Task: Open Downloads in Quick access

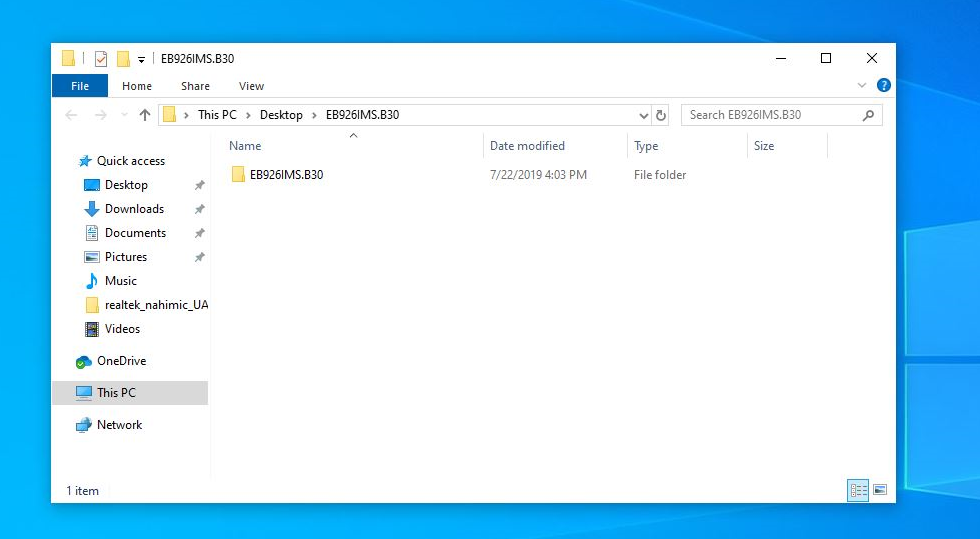Action: [134, 209]
